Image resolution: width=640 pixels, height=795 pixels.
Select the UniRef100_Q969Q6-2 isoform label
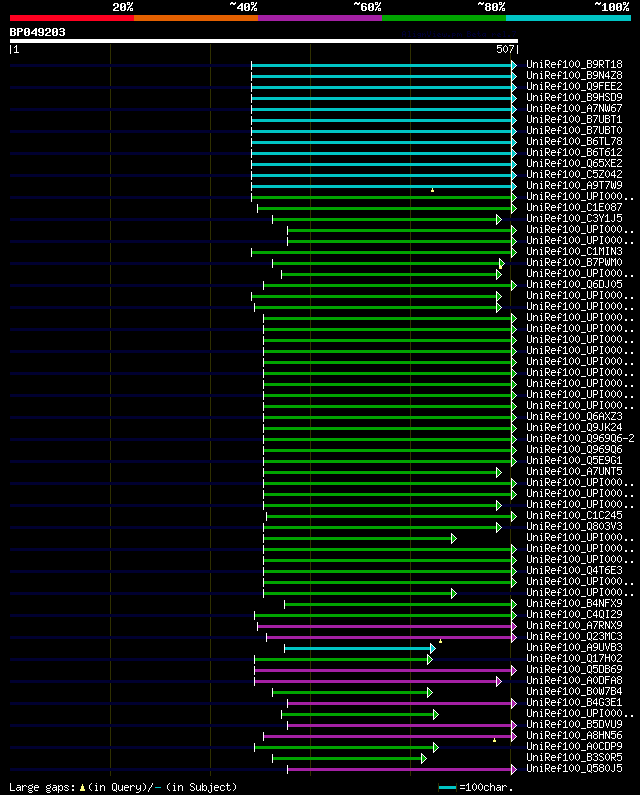coord(580,439)
